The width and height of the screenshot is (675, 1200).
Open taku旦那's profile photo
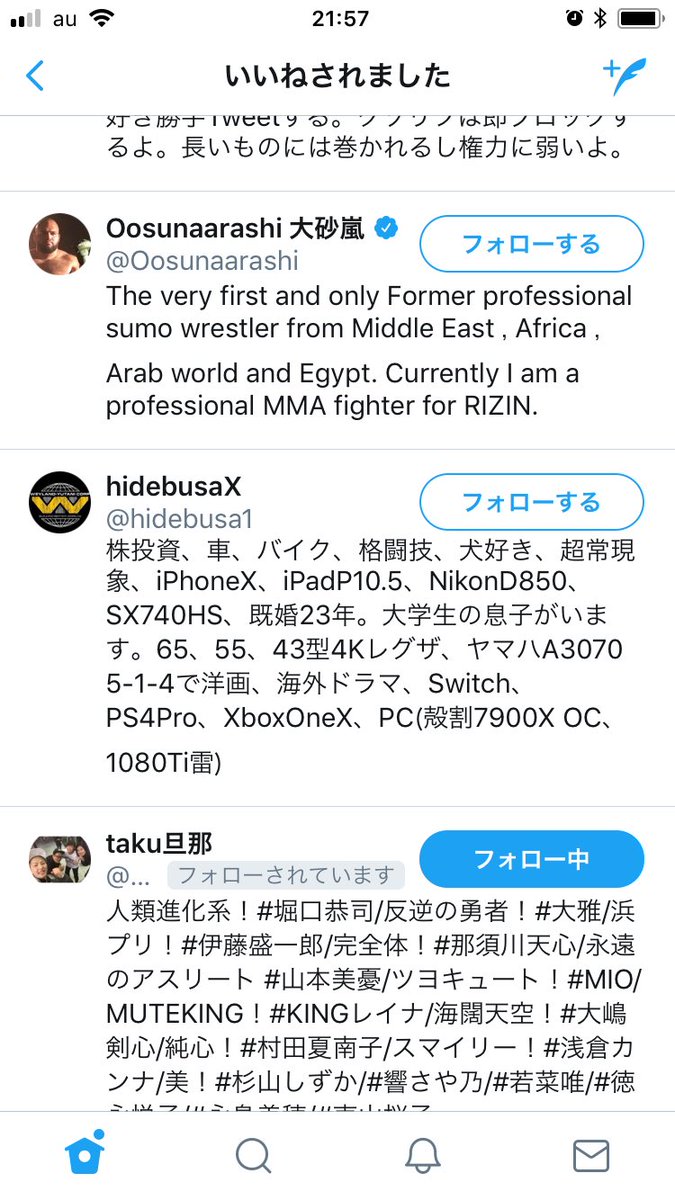[x=60, y=859]
